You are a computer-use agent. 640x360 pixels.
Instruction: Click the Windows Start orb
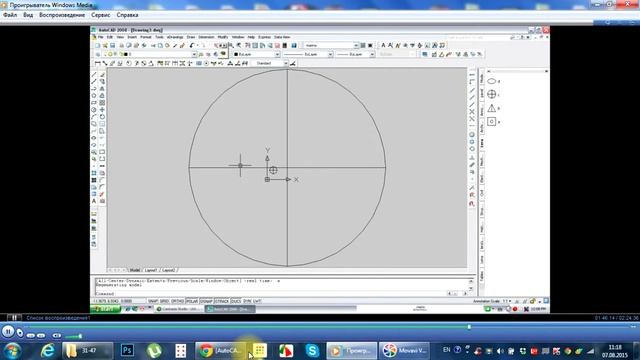click(x=12, y=351)
